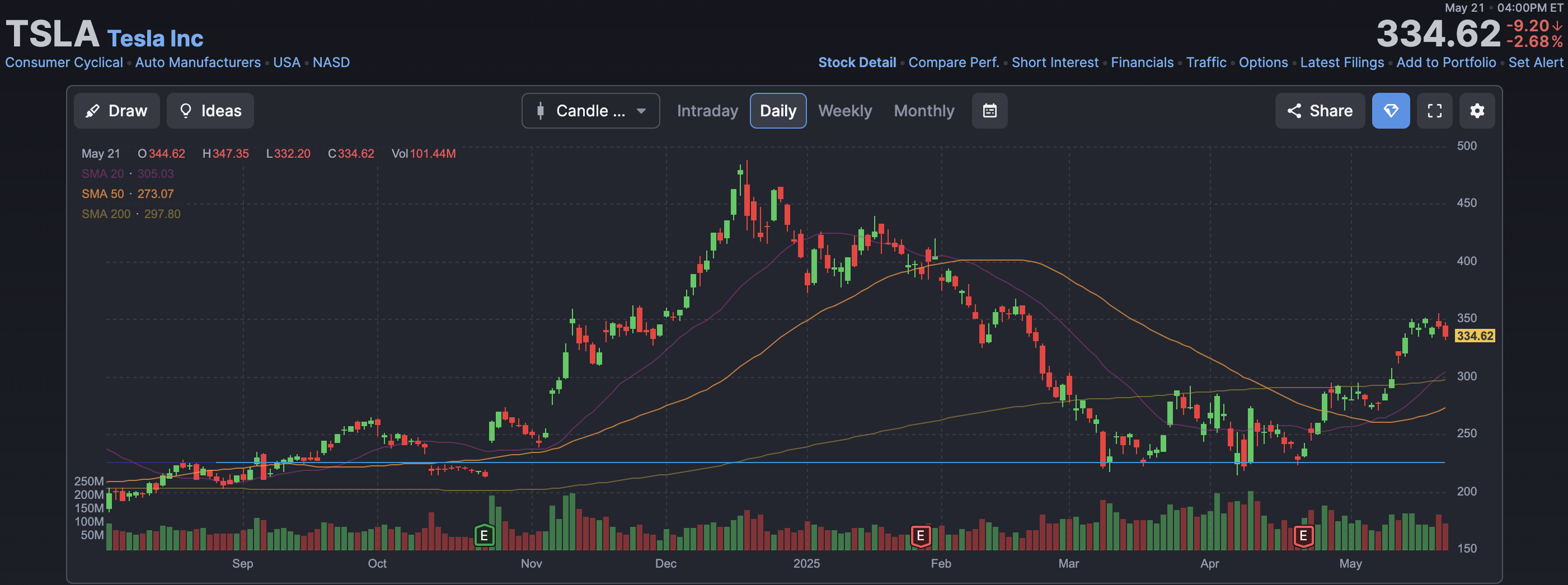Switch to the Weekly timeframe
This screenshot has width=1568, height=585.
(x=845, y=111)
